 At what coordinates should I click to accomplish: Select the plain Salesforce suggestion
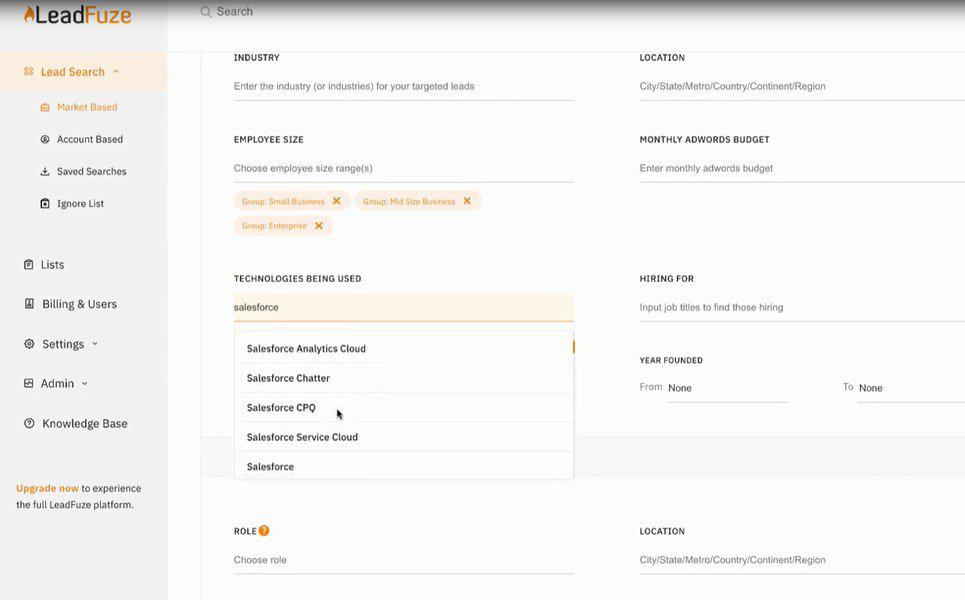tap(404, 466)
